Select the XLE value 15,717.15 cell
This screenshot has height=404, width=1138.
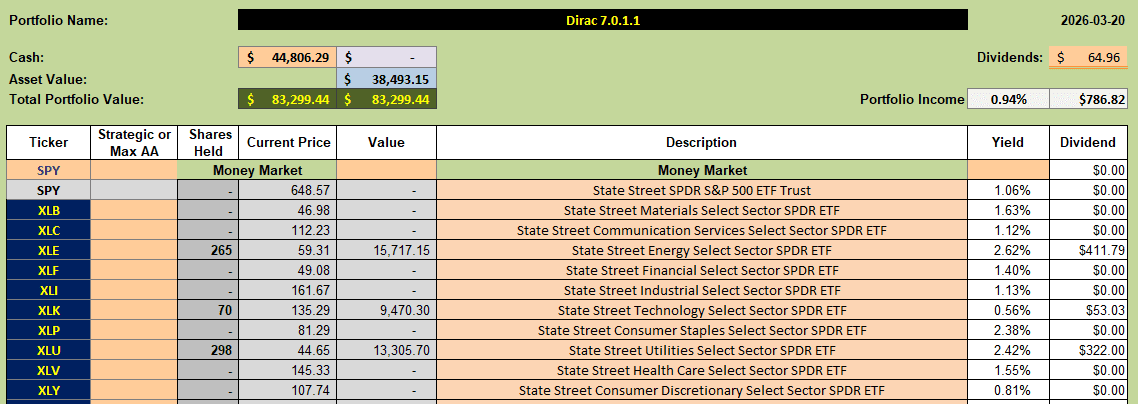387,251
